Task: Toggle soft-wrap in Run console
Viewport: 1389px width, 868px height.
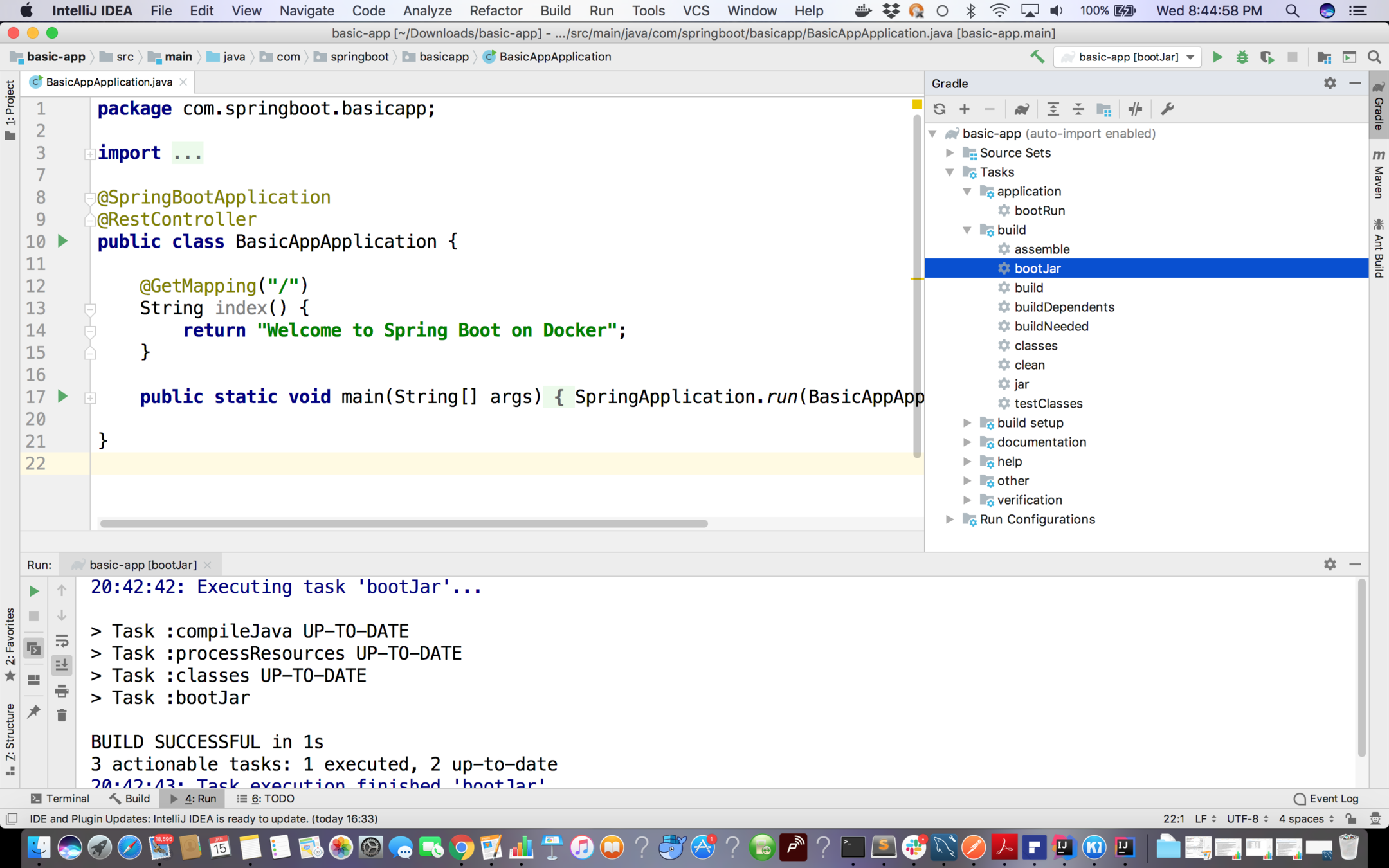Action: point(62,640)
